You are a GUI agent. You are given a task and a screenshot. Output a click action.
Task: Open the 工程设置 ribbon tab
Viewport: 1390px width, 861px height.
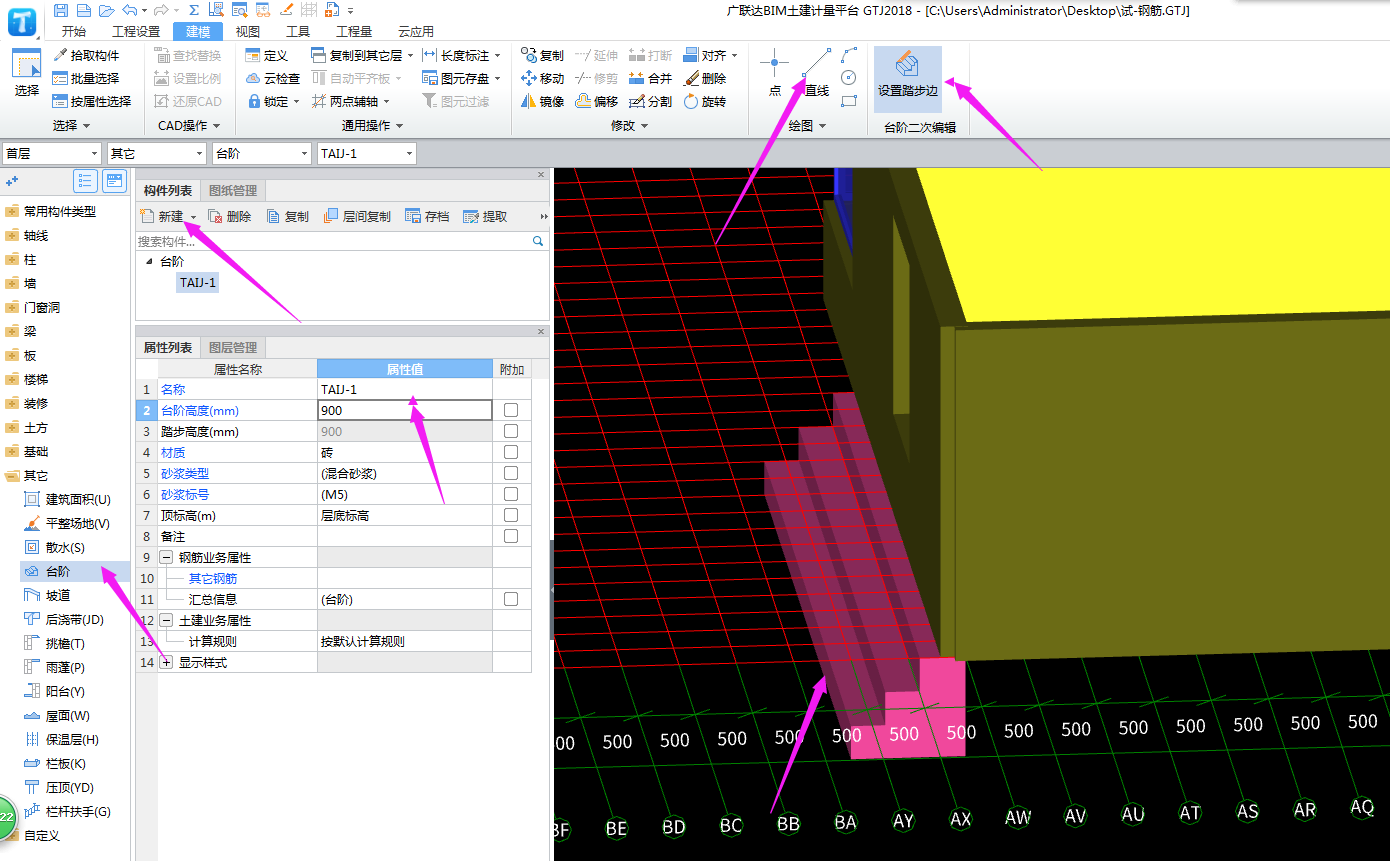pos(136,31)
